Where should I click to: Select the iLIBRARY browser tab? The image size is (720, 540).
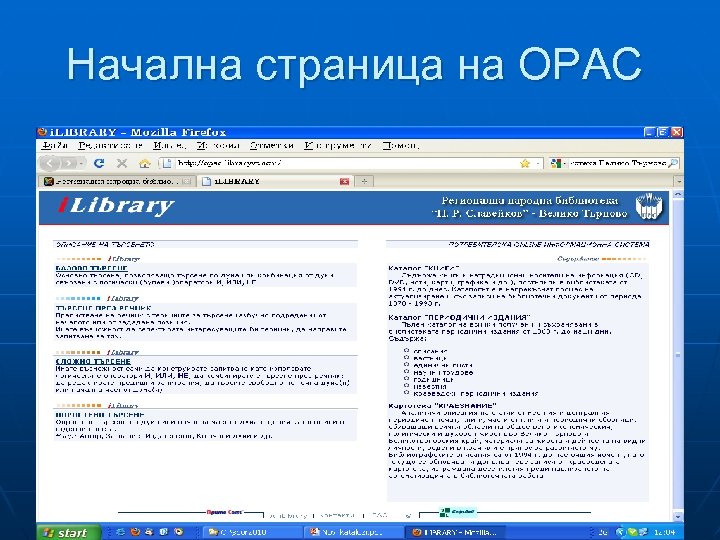pos(276,181)
